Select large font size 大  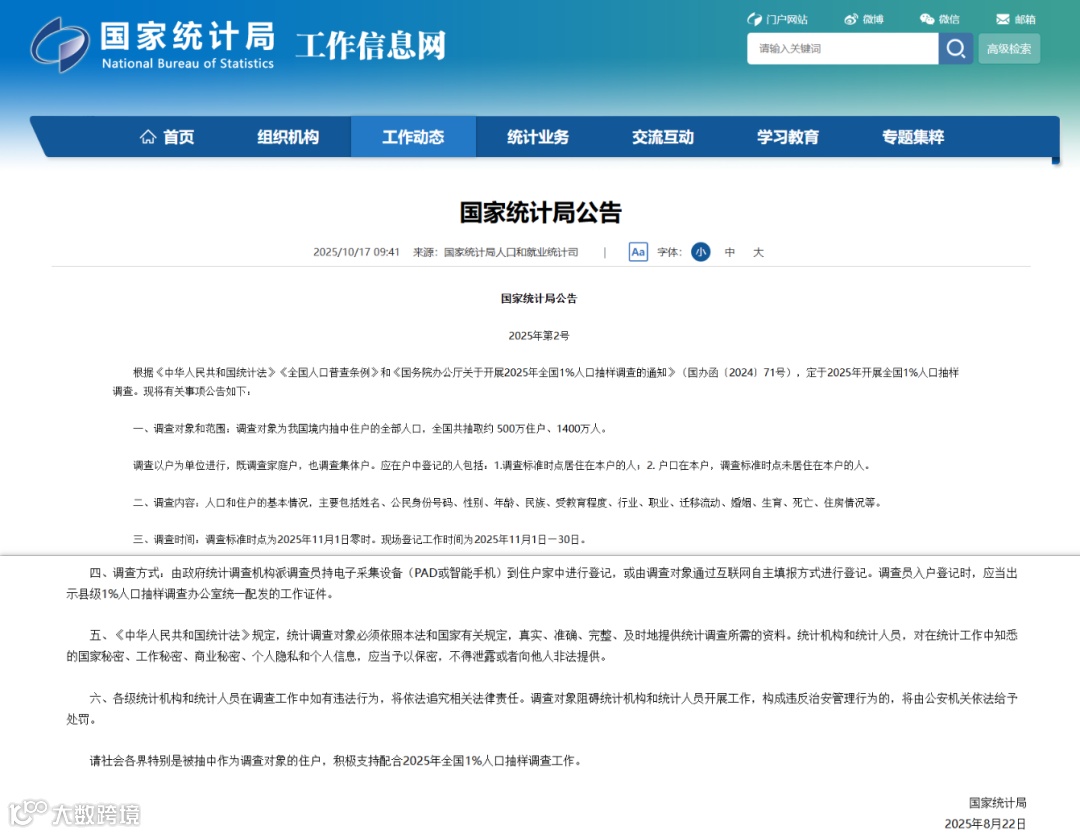click(758, 252)
